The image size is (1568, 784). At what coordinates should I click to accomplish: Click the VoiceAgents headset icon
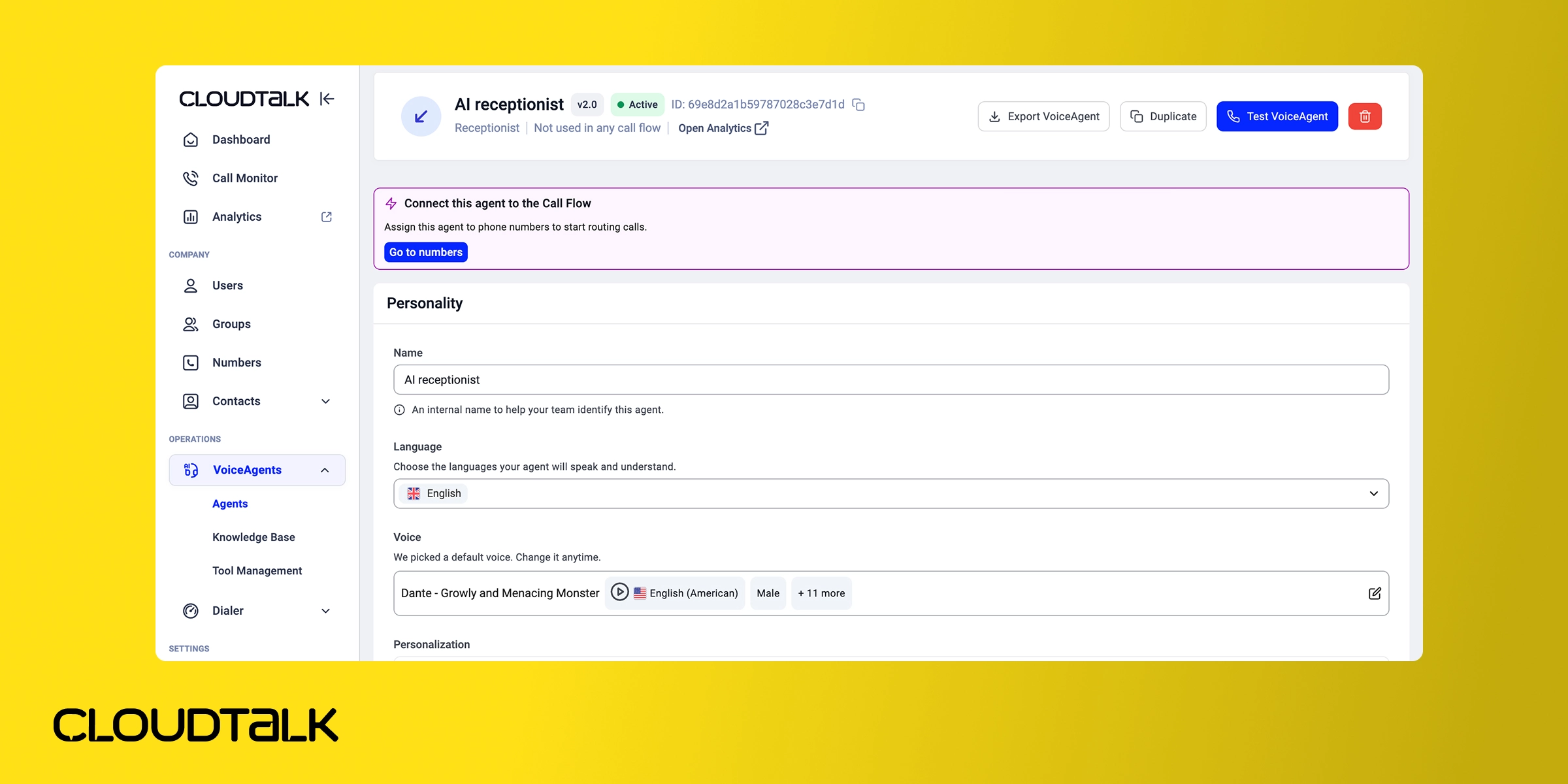[x=191, y=470]
